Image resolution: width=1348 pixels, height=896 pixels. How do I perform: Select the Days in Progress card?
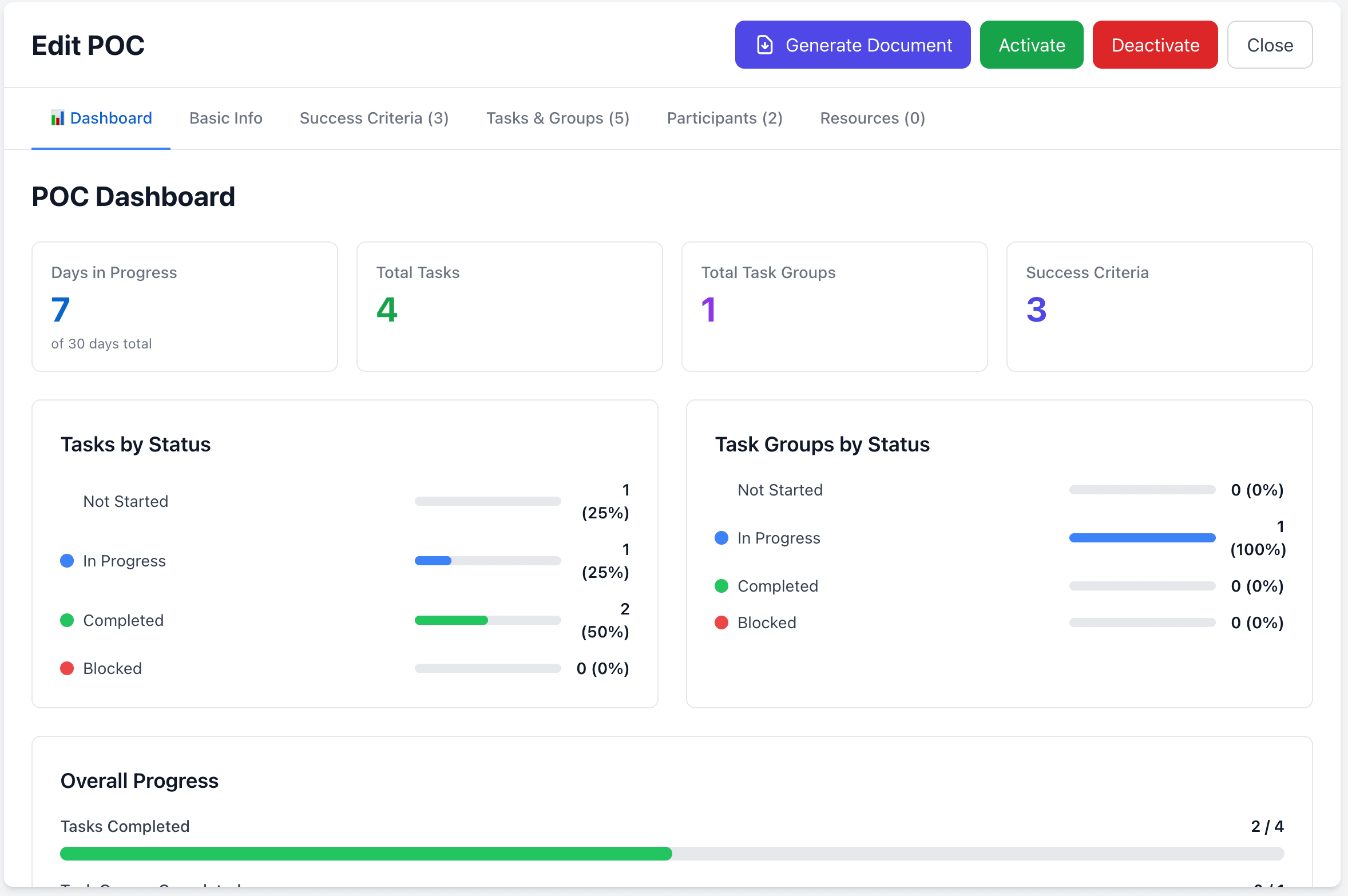click(x=184, y=307)
